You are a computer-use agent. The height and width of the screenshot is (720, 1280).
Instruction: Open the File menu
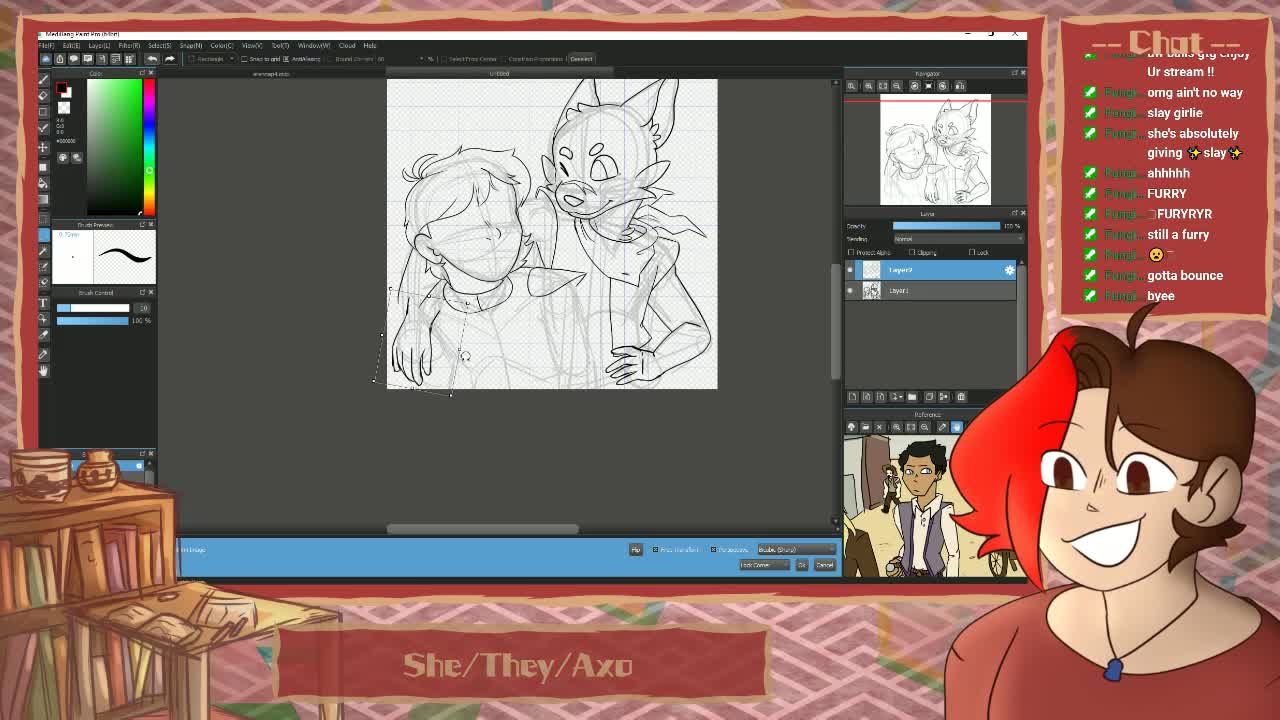[x=46, y=46]
